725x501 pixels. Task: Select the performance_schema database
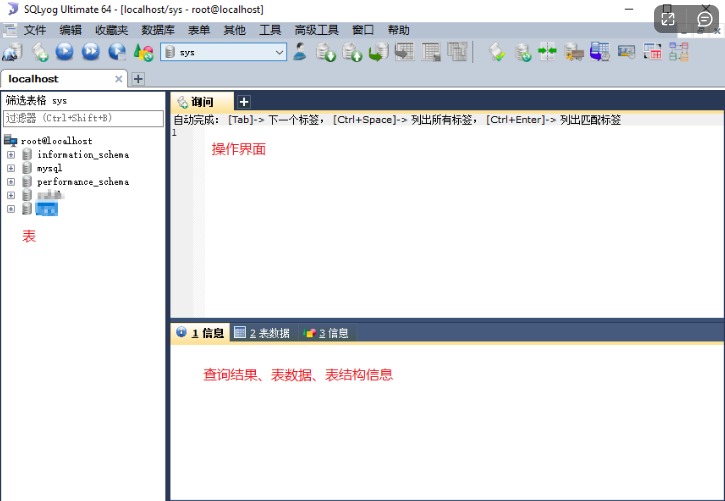[83, 182]
